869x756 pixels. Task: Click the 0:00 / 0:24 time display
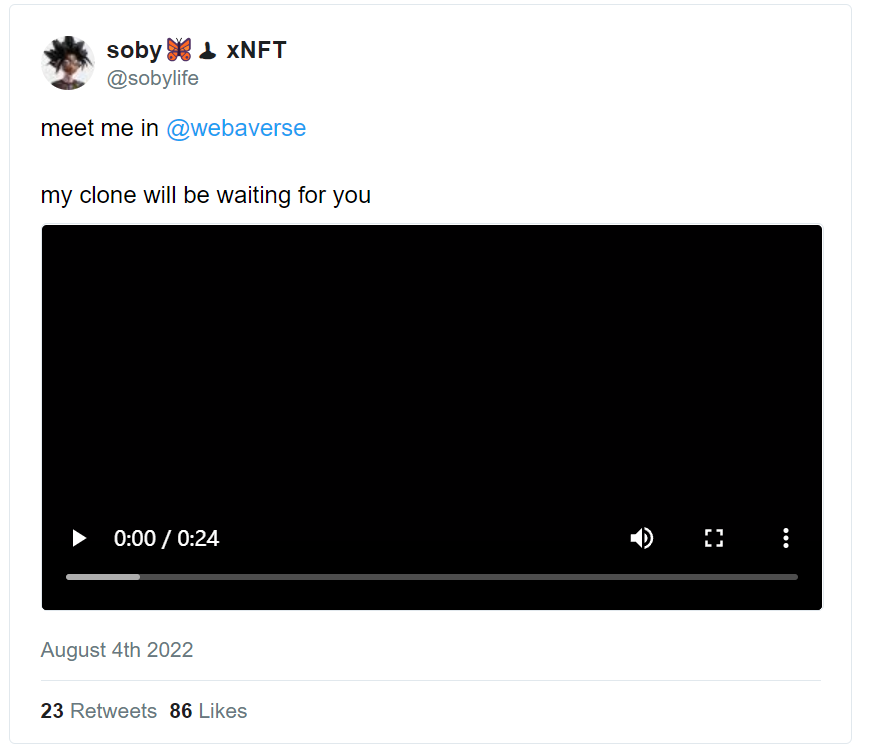[166, 539]
